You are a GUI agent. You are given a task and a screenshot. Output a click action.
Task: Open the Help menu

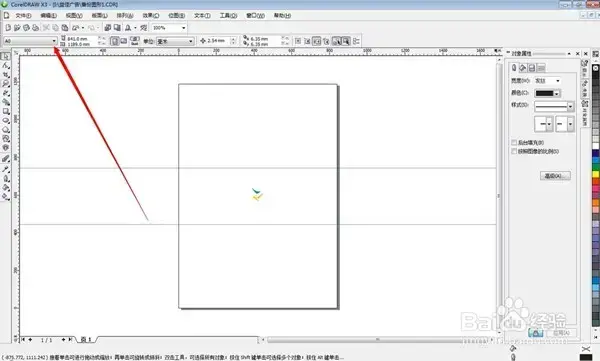coord(282,16)
